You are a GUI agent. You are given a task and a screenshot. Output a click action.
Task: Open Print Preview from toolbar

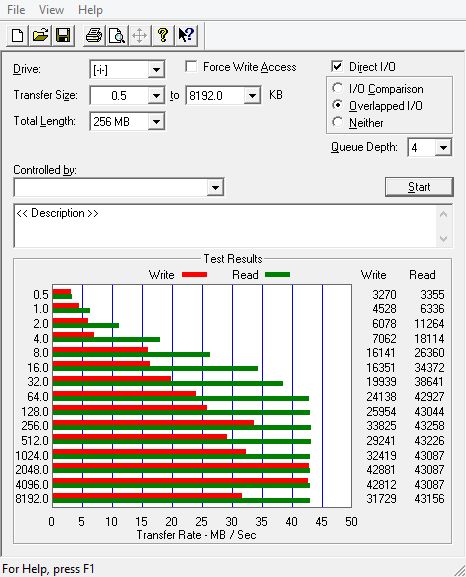click(117, 36)
